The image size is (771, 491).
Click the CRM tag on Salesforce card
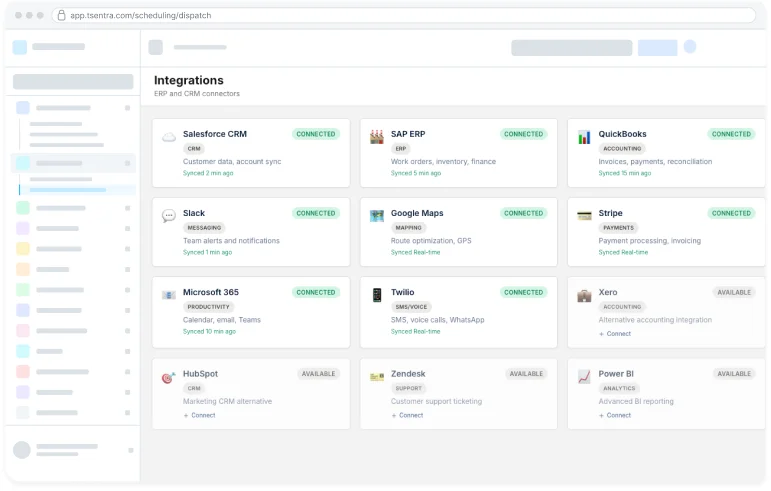coord(194,148)
